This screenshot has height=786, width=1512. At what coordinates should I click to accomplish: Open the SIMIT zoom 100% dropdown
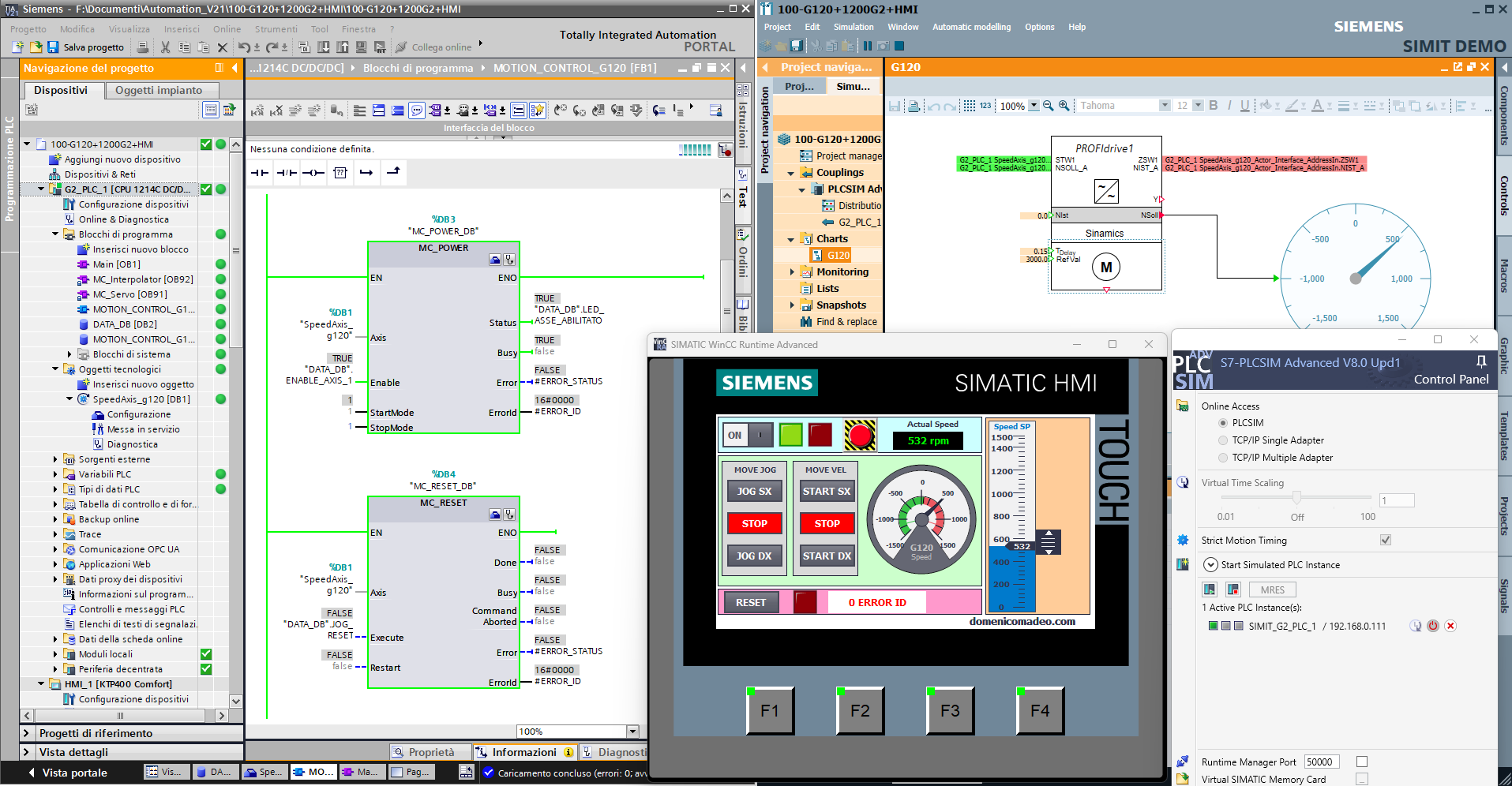coord(1034,106)
